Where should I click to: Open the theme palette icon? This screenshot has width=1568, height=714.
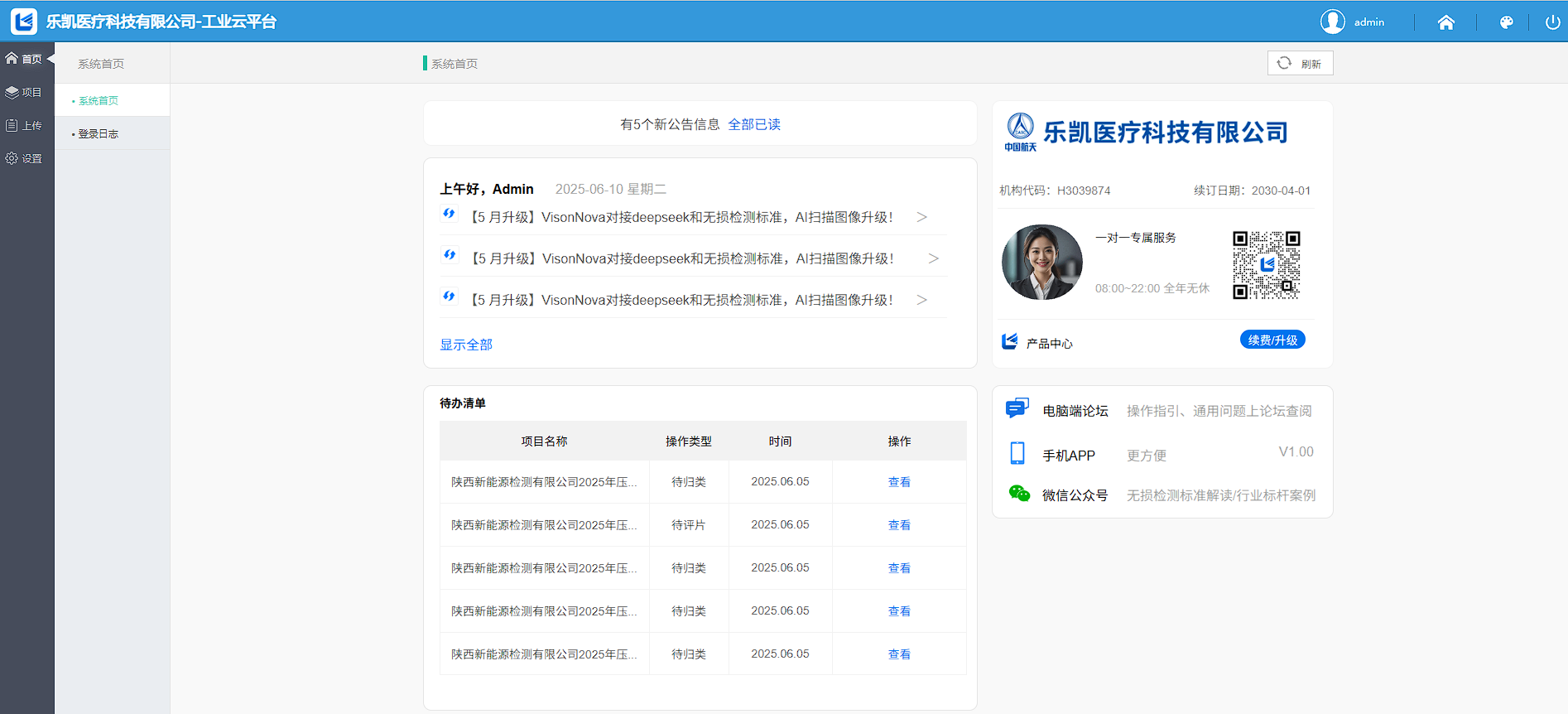[x=1506, y=22]
